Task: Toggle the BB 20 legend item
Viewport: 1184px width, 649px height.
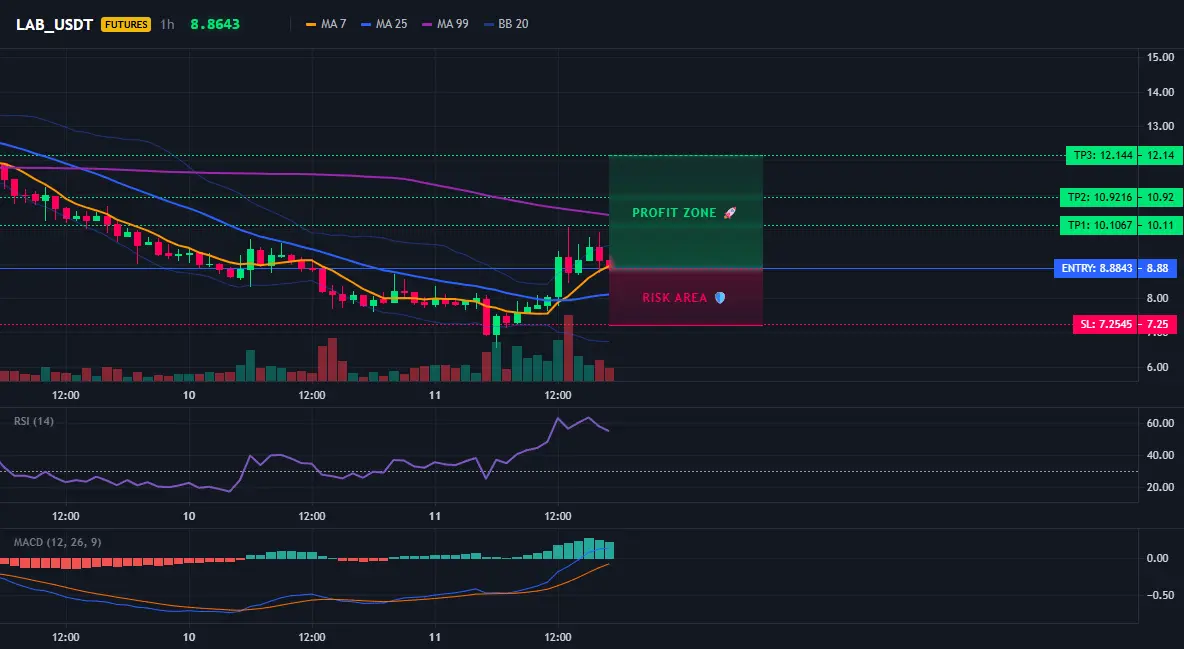Action: (x=507, y=24)
